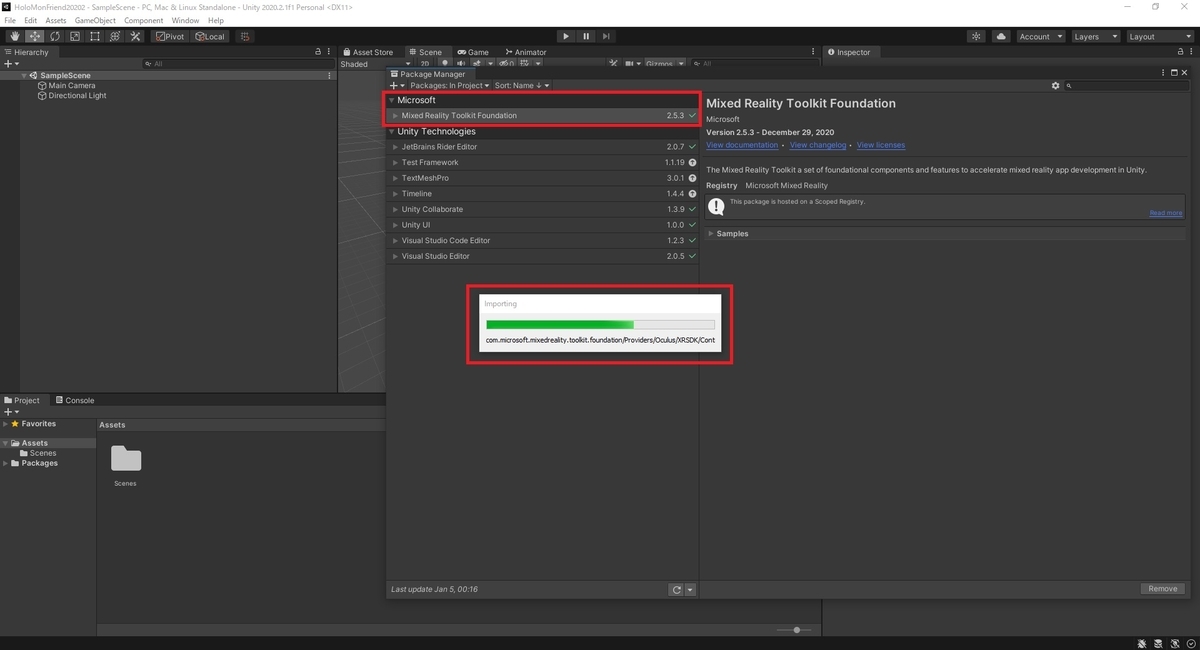
Task: Start Play mode with the Play button
Action: click(565, 36)
